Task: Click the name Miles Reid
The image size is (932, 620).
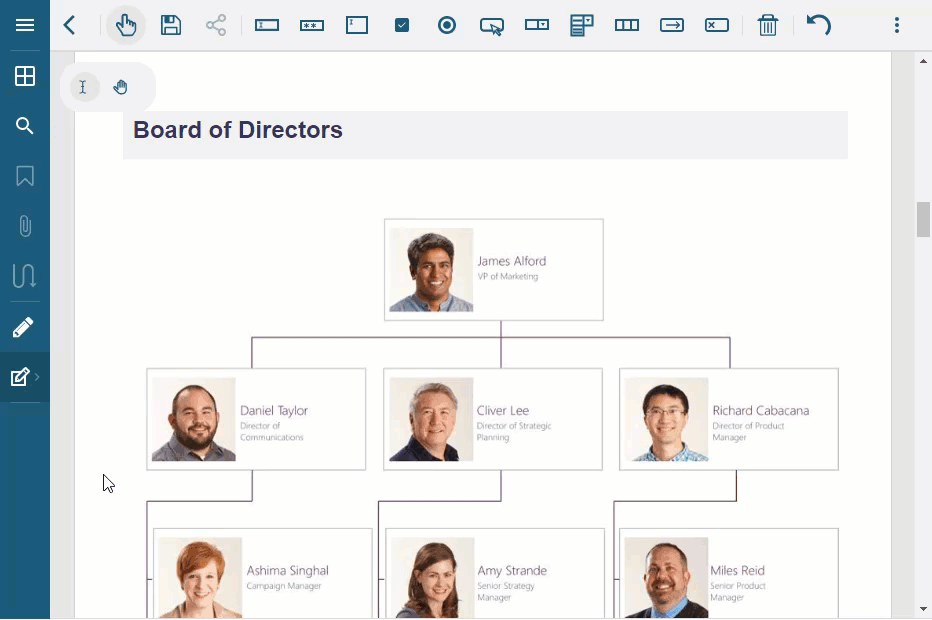Action: point(737,571)
